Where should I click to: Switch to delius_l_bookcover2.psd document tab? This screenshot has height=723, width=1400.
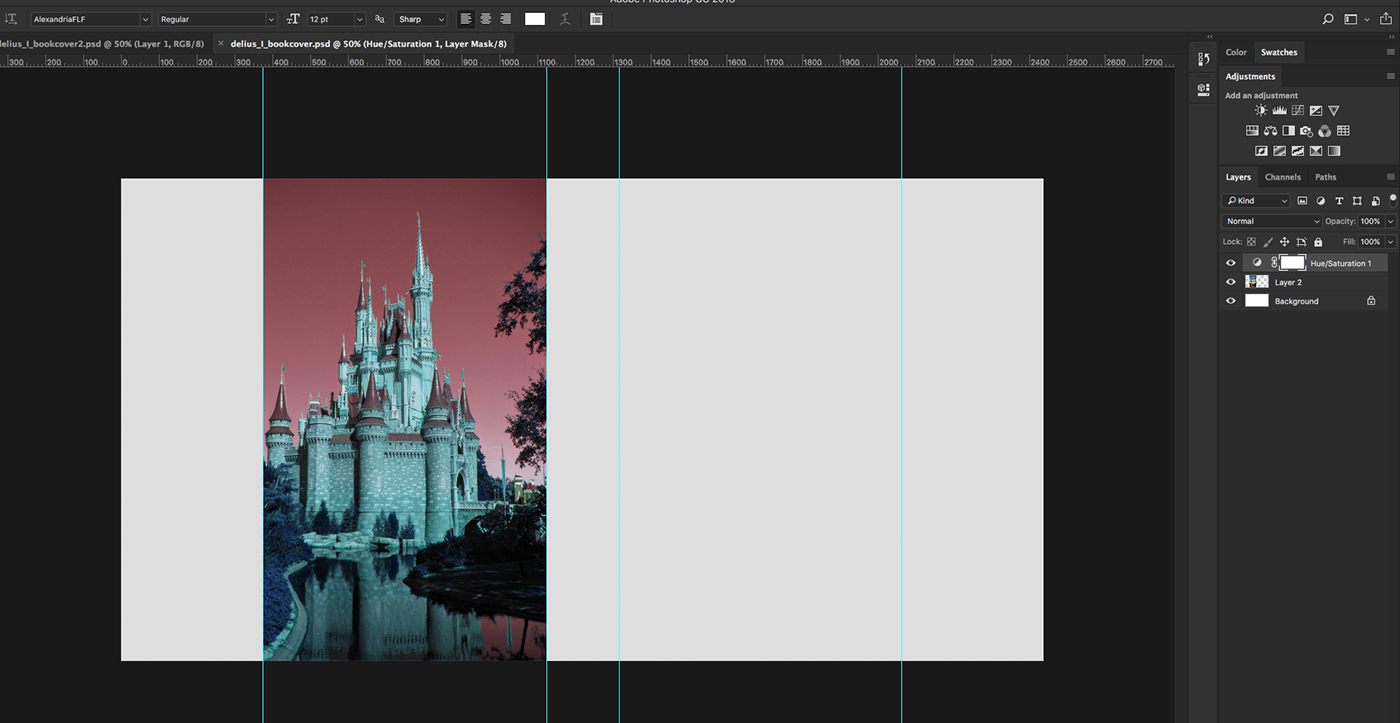[x=101, y=44]
